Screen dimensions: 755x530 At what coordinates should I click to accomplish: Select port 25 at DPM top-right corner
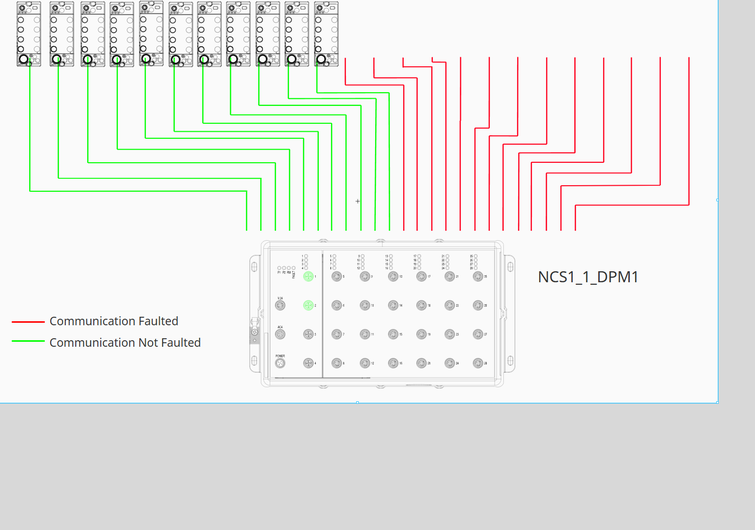pyautogui.click(x=478, y=277)
